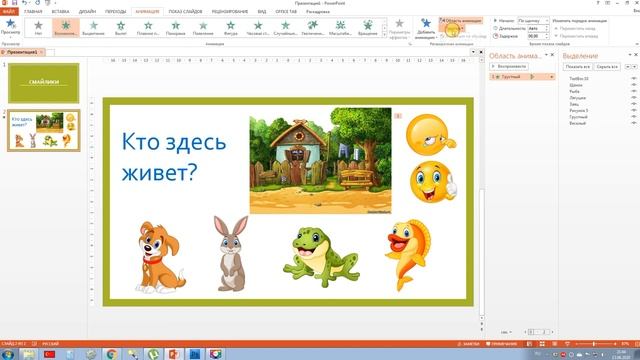Select the 'Нет' (None) animation effect
Image resolution: width=640 pixels, height=360 pixels.
coord(38,28)
